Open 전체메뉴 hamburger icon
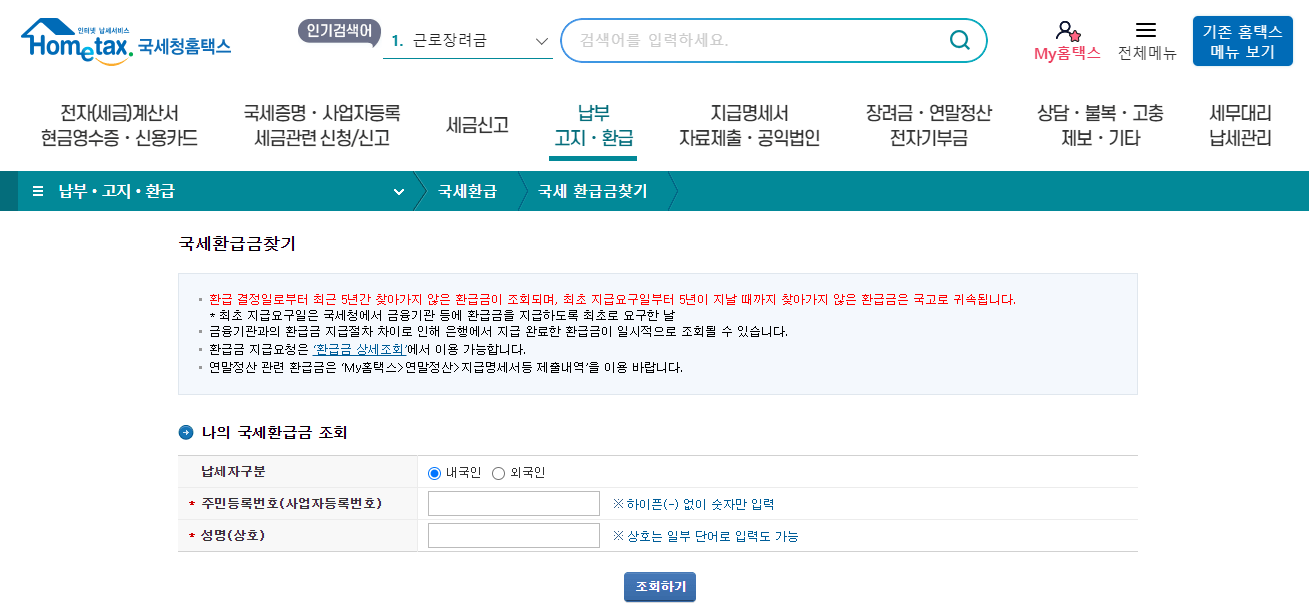Screen dimensions: 1309x615 pos(1146,30)
